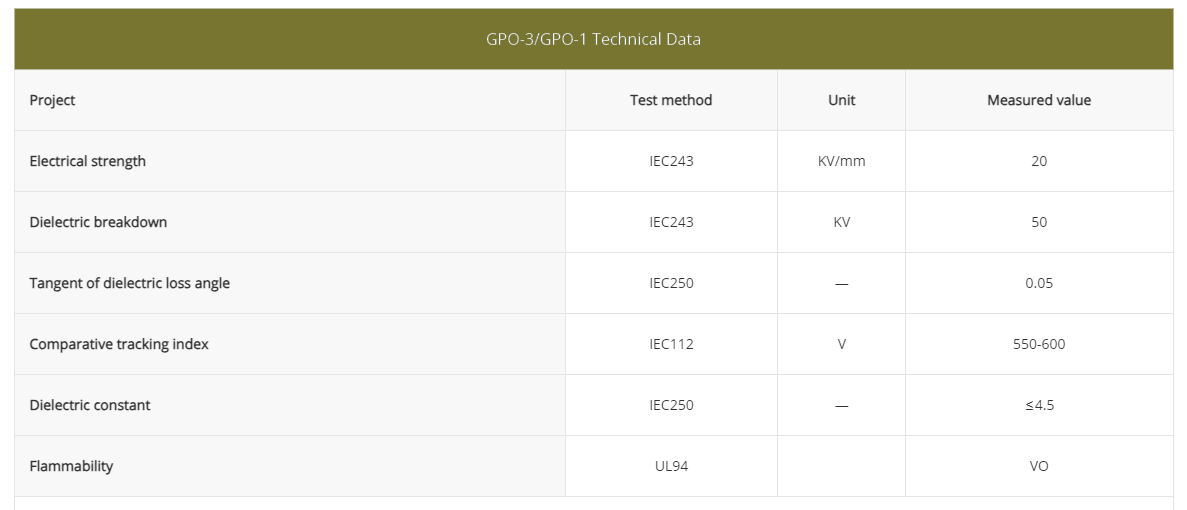1187x510 pixels.
Task: Select the Project column header
Action: click(53, 100)
